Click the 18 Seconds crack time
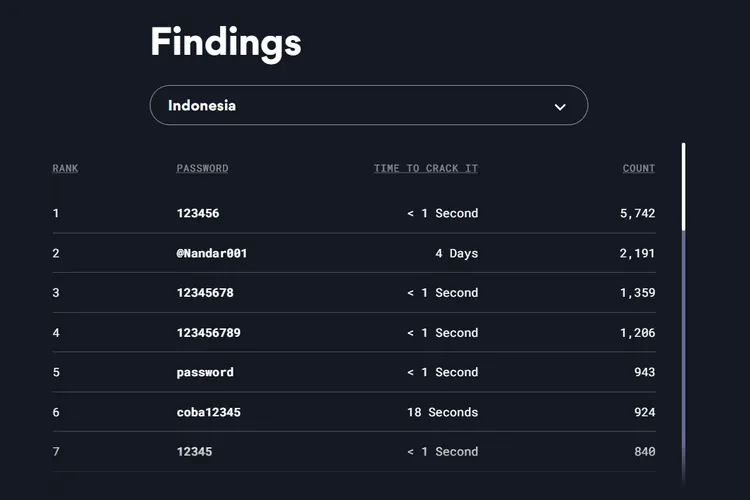 pyautogui.click(x=442, y=412)
